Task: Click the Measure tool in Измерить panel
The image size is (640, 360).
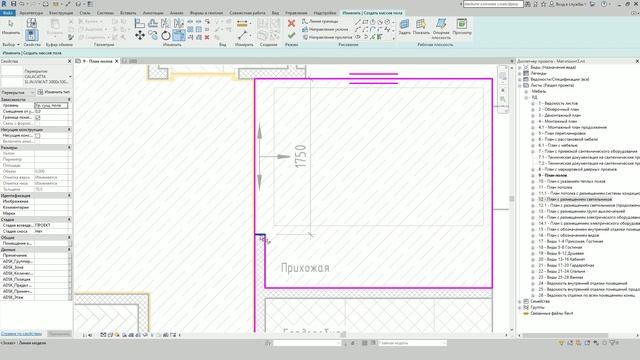Action: click(x=242, y=36)
